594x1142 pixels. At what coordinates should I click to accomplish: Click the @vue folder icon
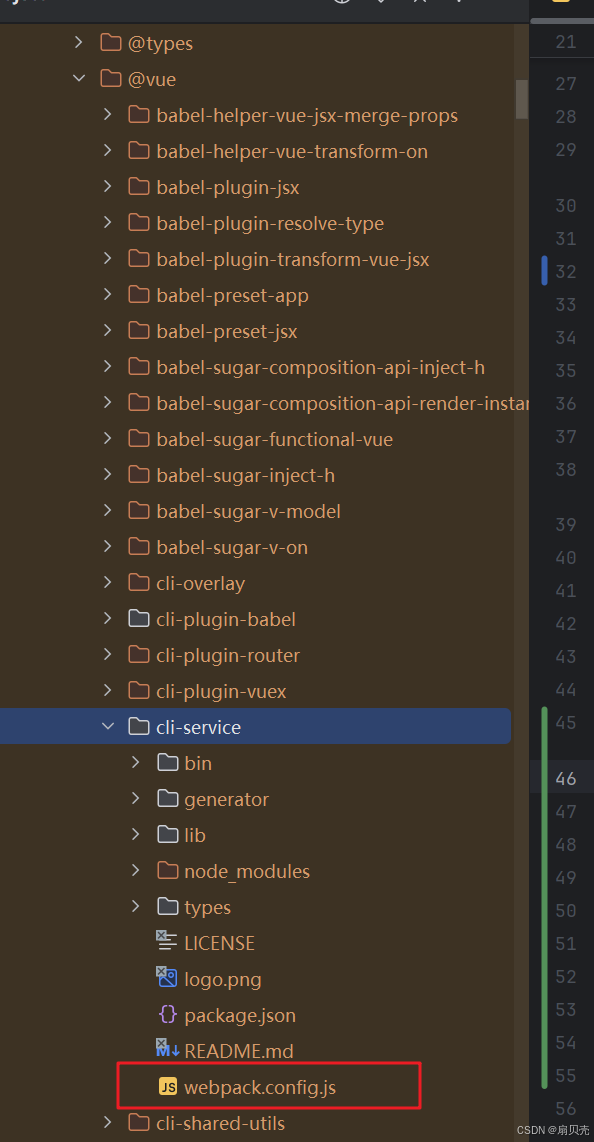click(x=111, y=79)
